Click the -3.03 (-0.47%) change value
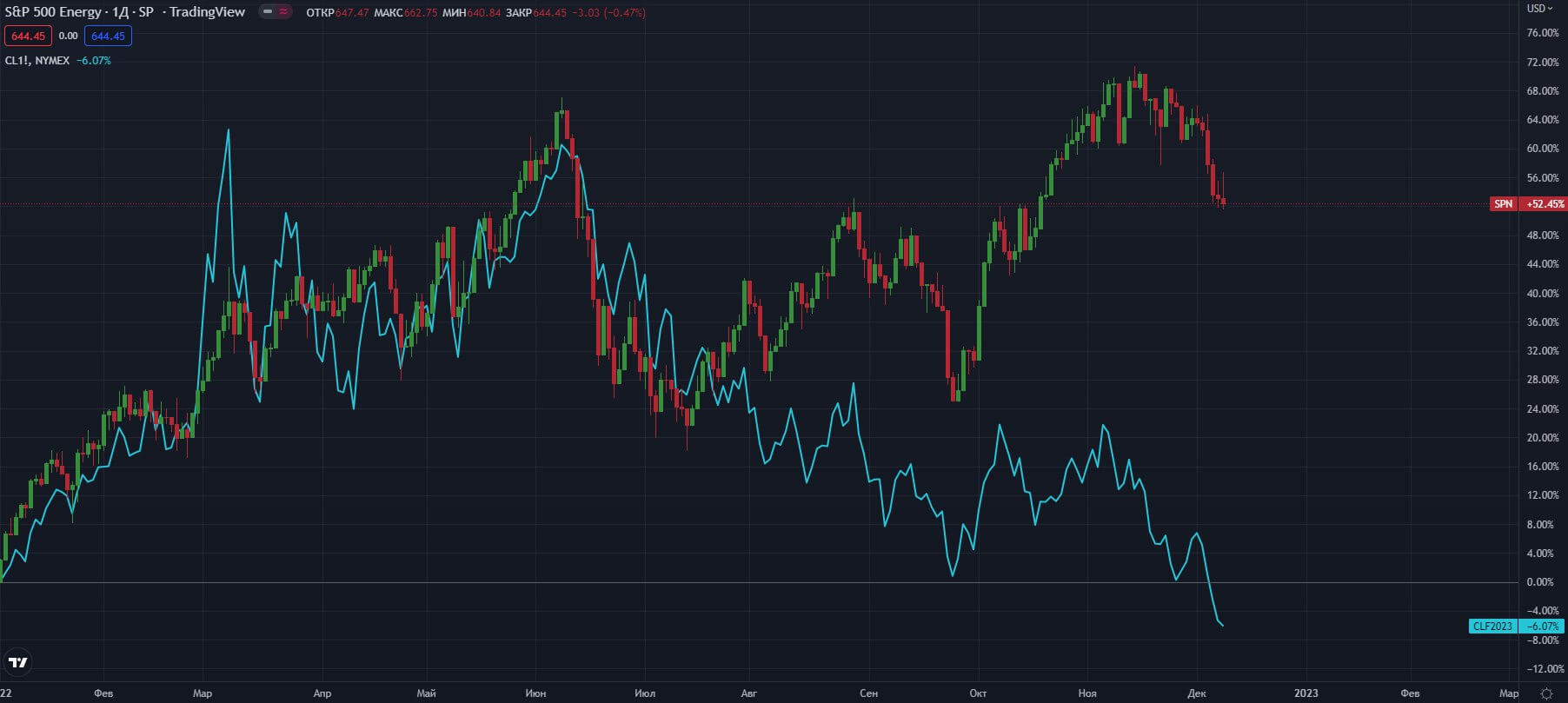Screen dimensions: 1568x703 coord(608,13)
